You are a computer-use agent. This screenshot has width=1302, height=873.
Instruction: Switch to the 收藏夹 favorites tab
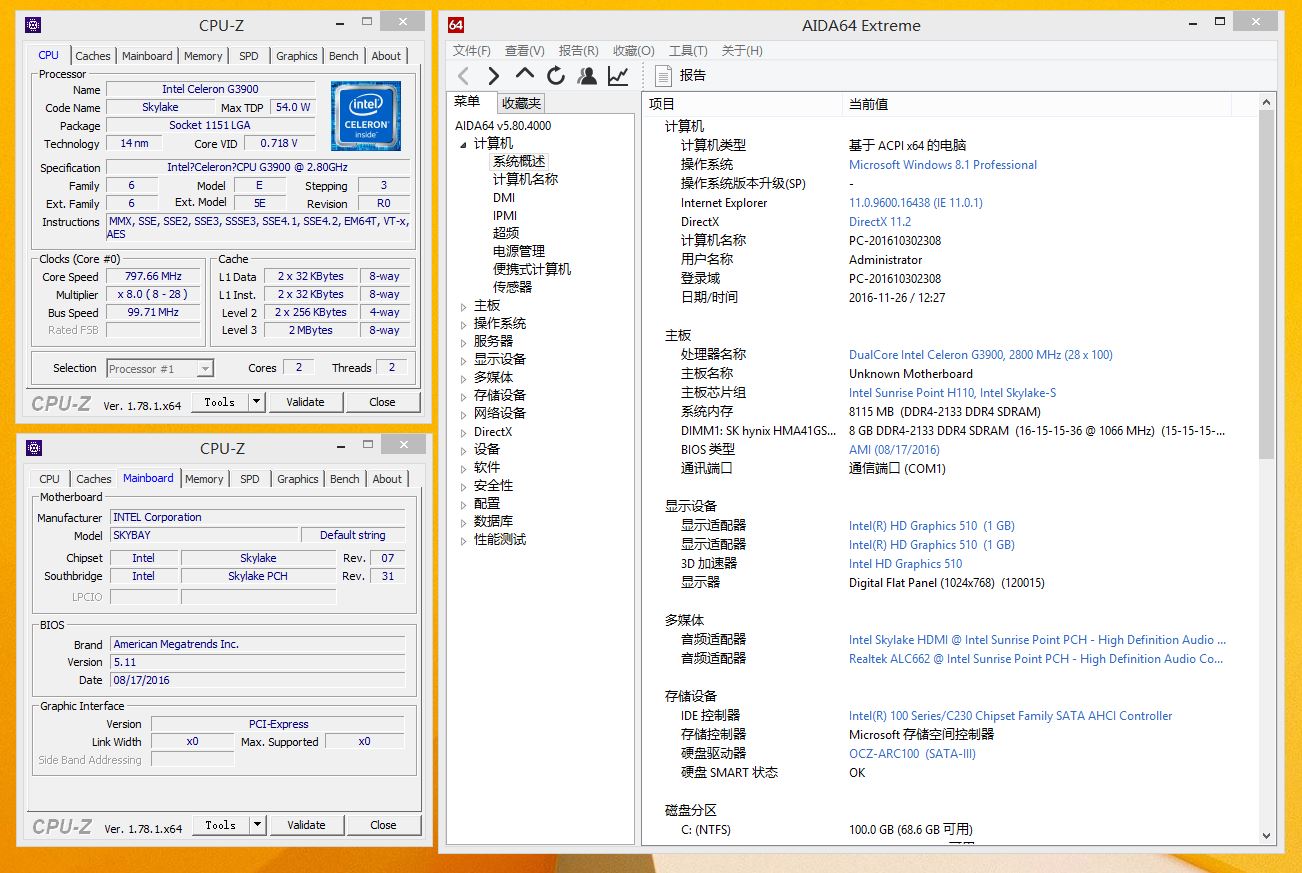[x=521, y=103]
